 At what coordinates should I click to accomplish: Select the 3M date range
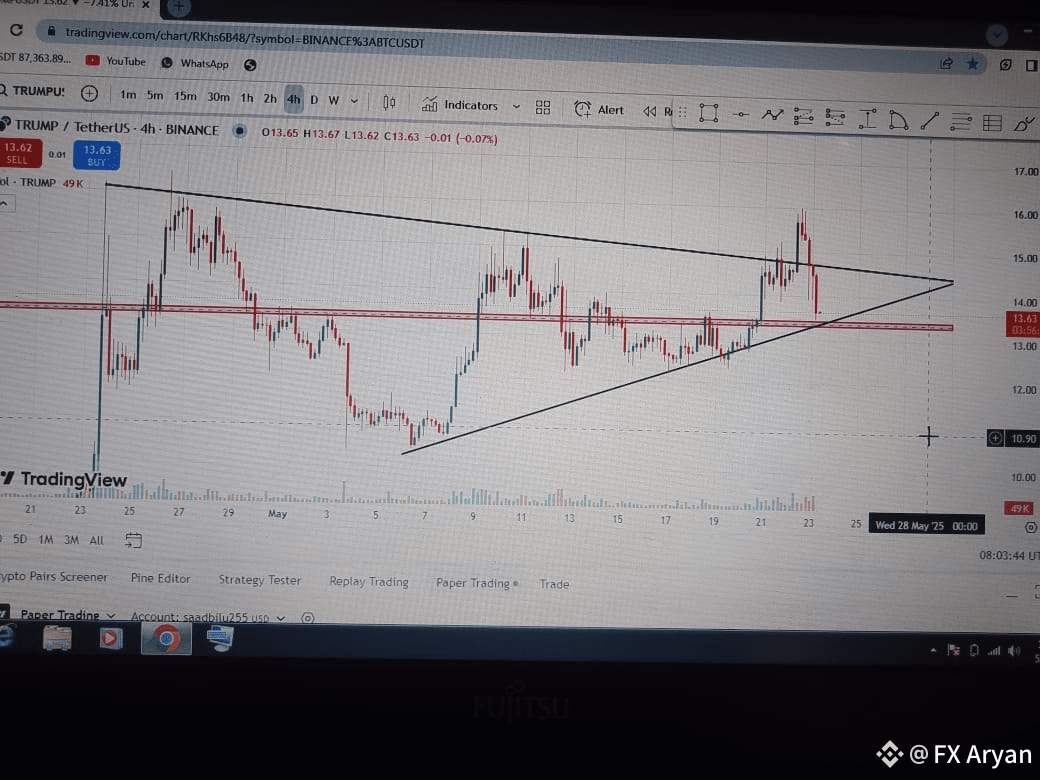pyautogui.click(x=71, y=540)
